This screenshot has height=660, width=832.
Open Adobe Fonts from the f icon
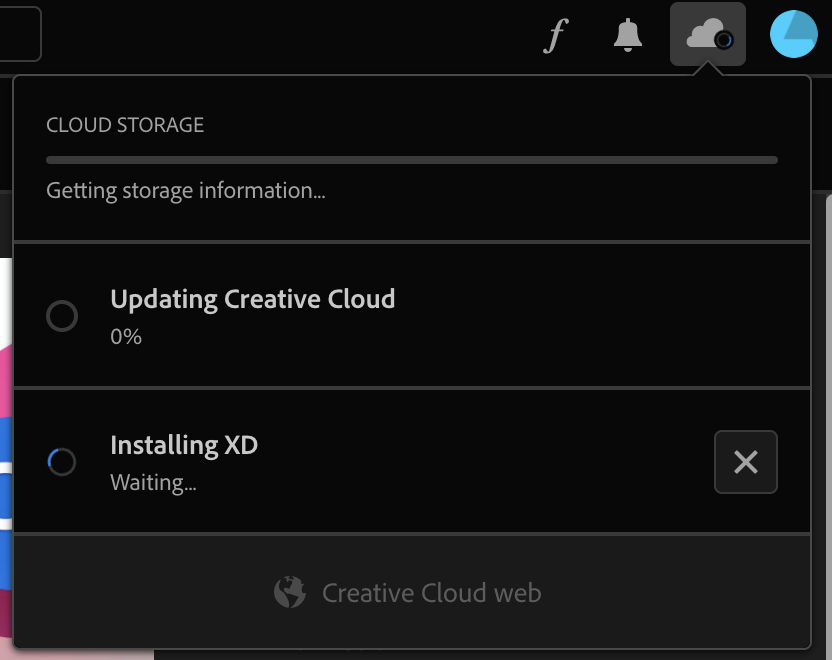(554, 34)
